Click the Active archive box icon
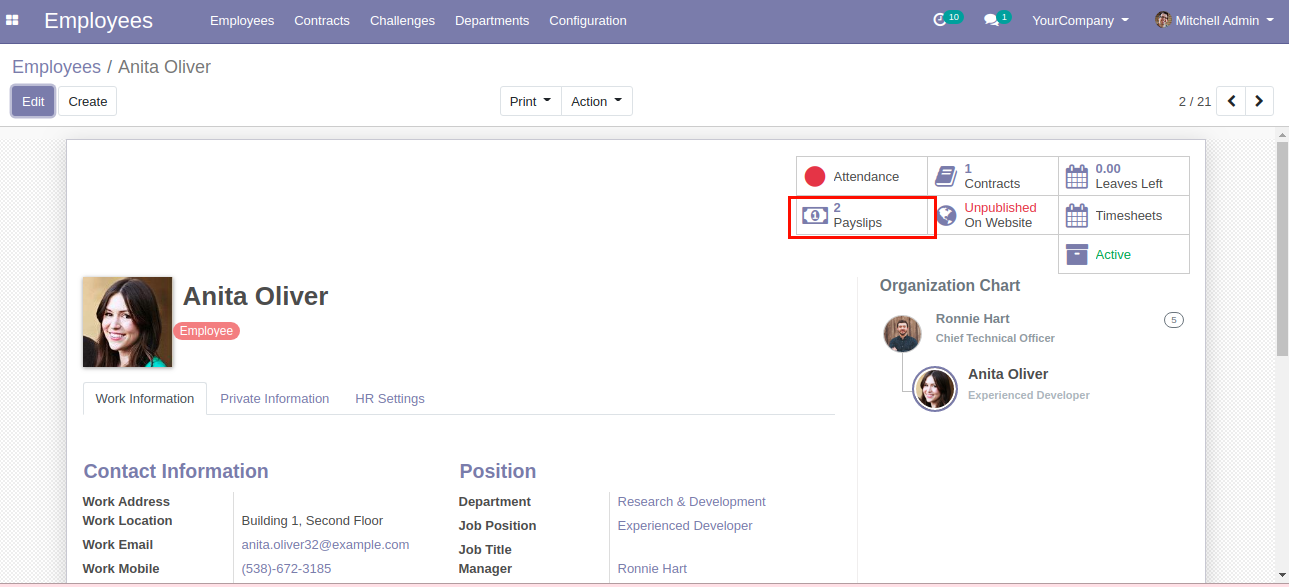The width and height of the screenshot is (1289, 587). click(x=1077, y=254)
